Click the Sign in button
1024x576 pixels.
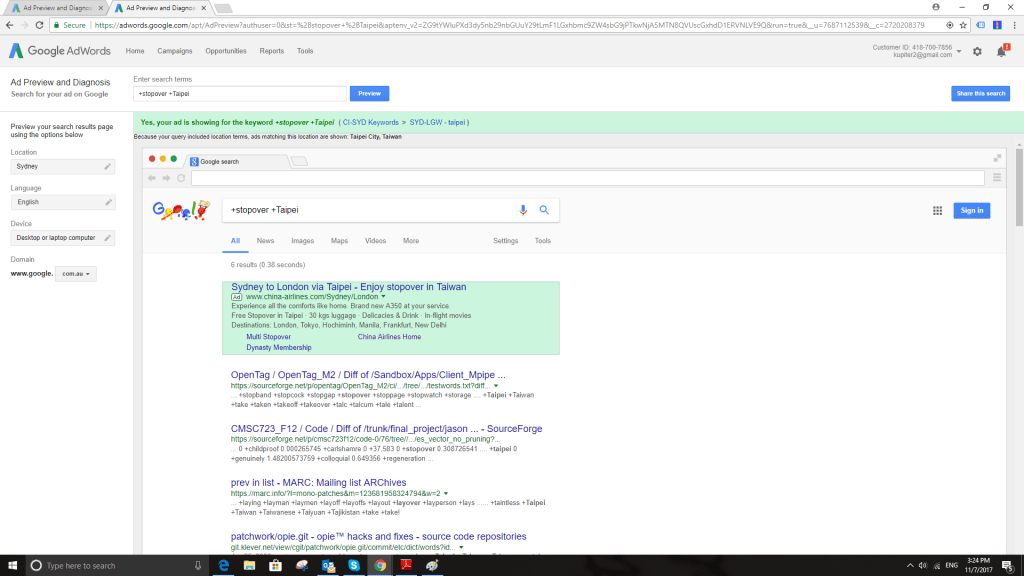point(972,210)
